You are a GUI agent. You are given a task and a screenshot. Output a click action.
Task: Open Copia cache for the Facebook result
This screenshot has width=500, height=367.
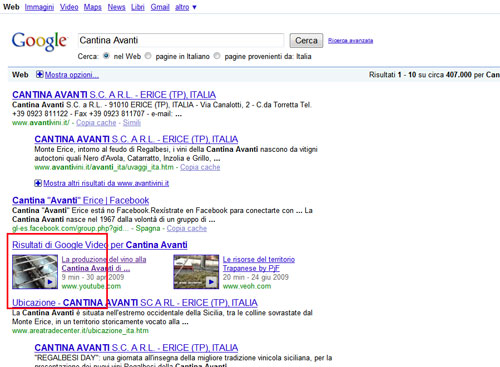[x=187, y=228]
